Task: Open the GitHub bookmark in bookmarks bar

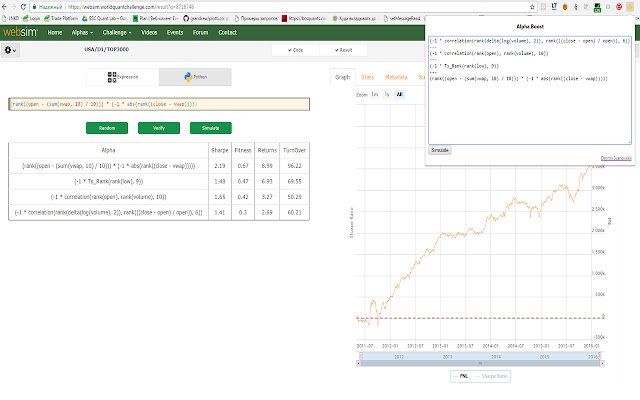Action: [205, 18]
